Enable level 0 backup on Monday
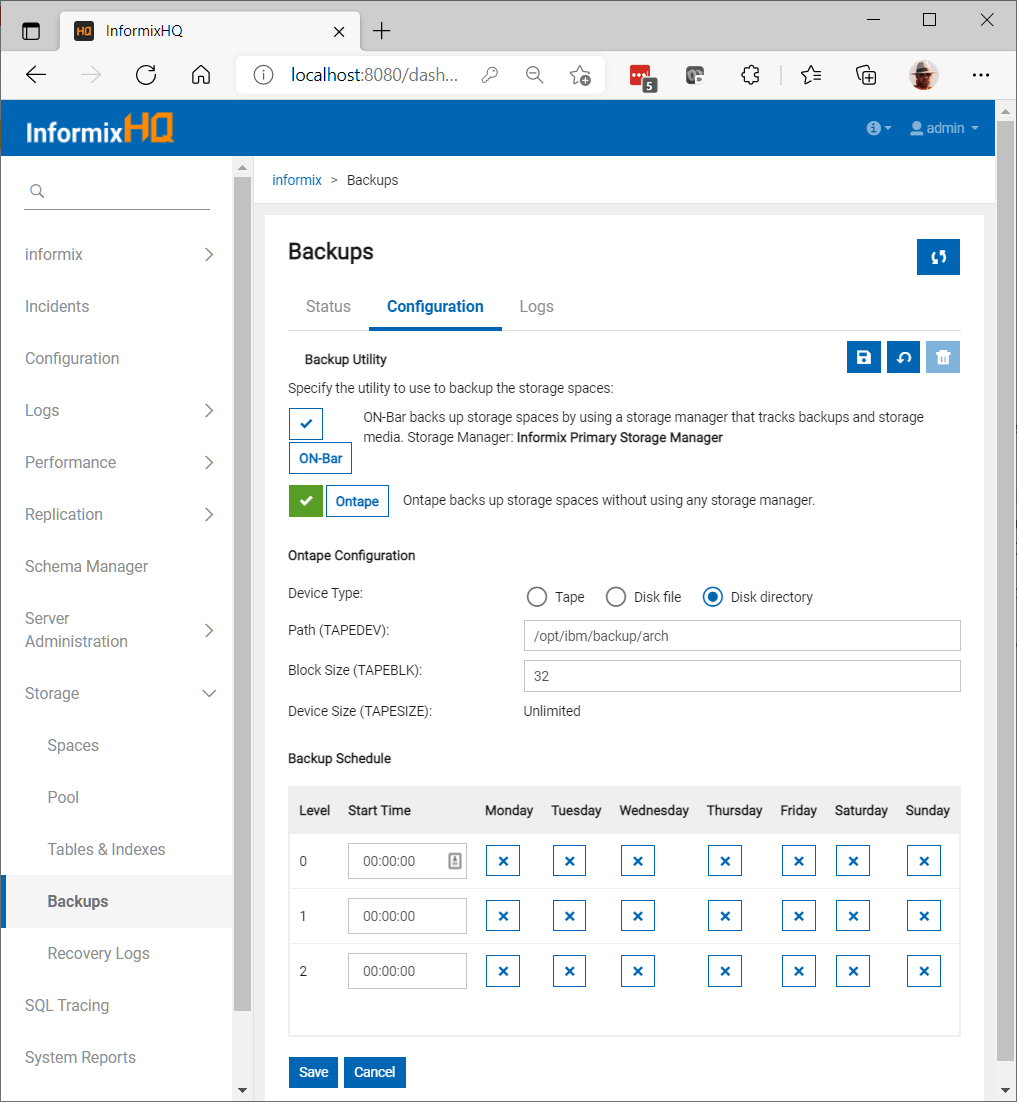The image size is (1017, 1102). coord(503,861)
